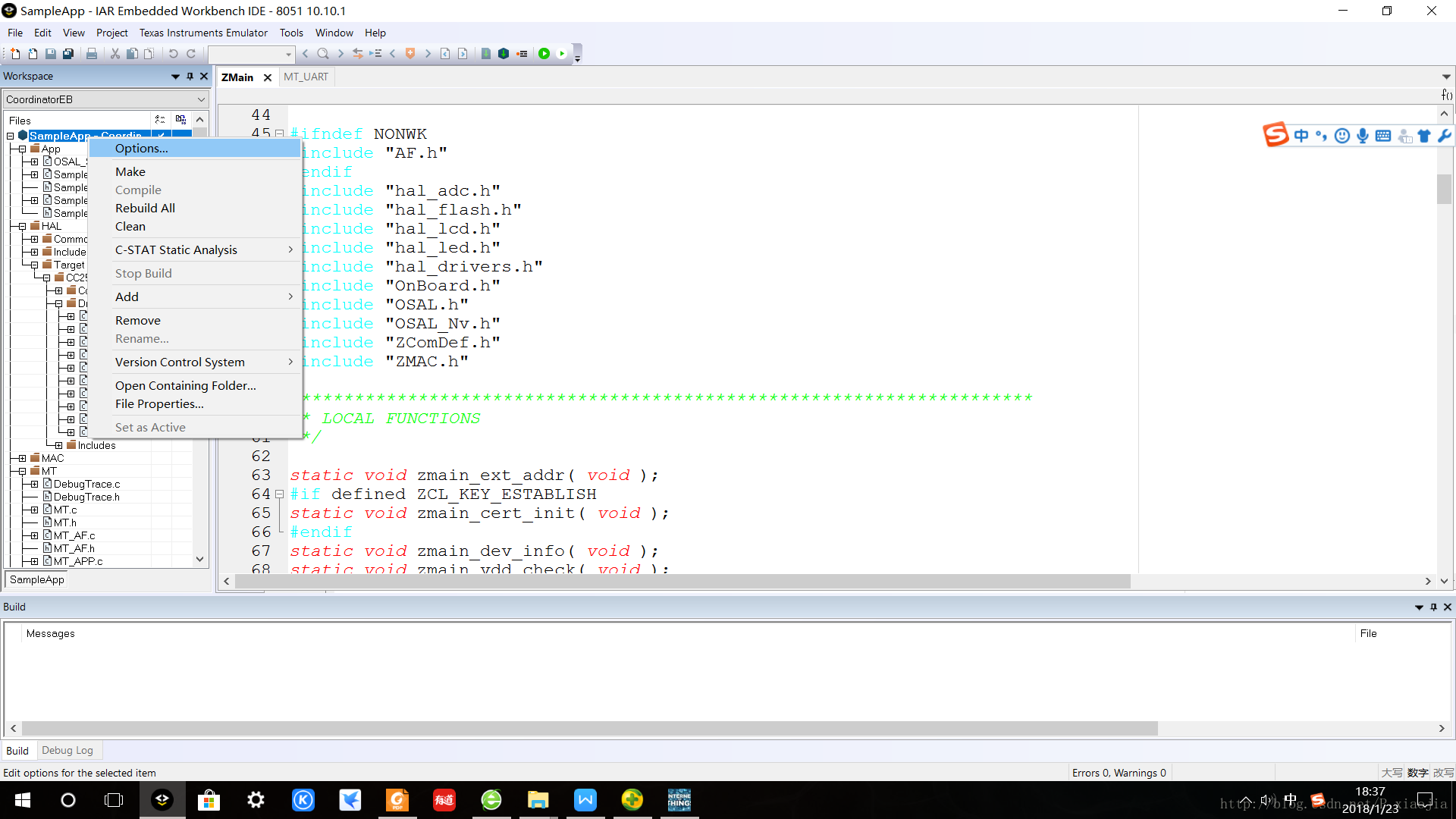This screenshot has width=1456, height=819.
Task: Fold the #ifndef NONWK block at line 45
Action: pos(280,134)
